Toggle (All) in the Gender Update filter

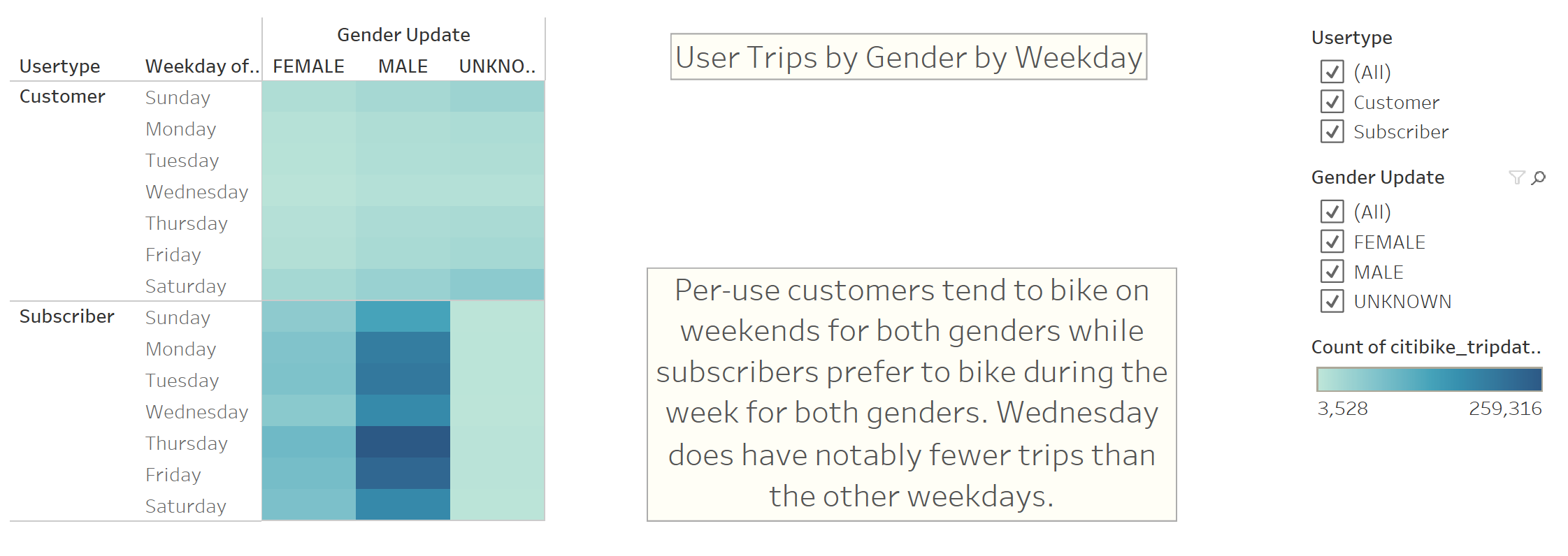coord(1331,212)
